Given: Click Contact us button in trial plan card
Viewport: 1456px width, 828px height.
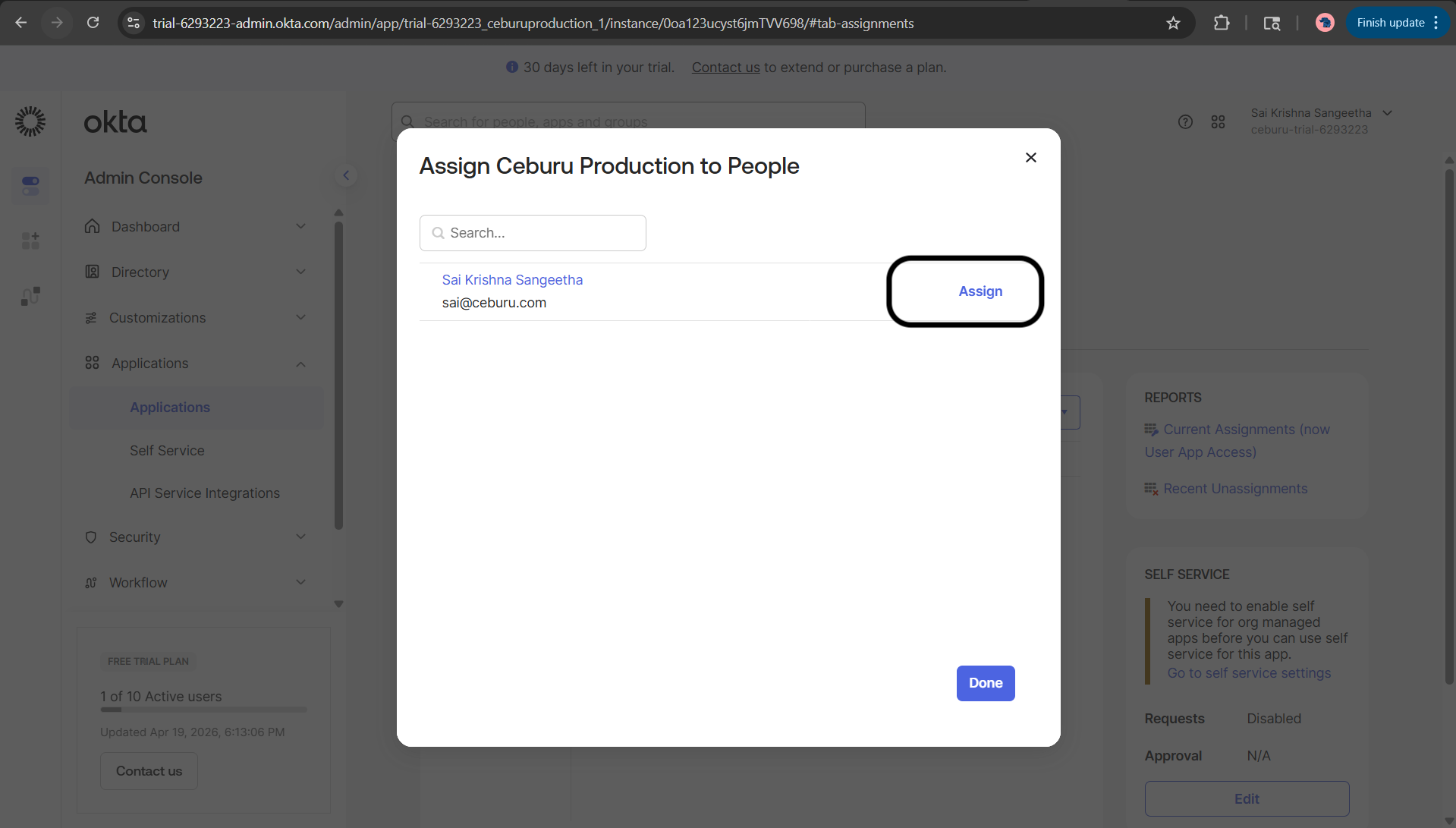Looking at the screenshot, I should (x=149, y=771).
